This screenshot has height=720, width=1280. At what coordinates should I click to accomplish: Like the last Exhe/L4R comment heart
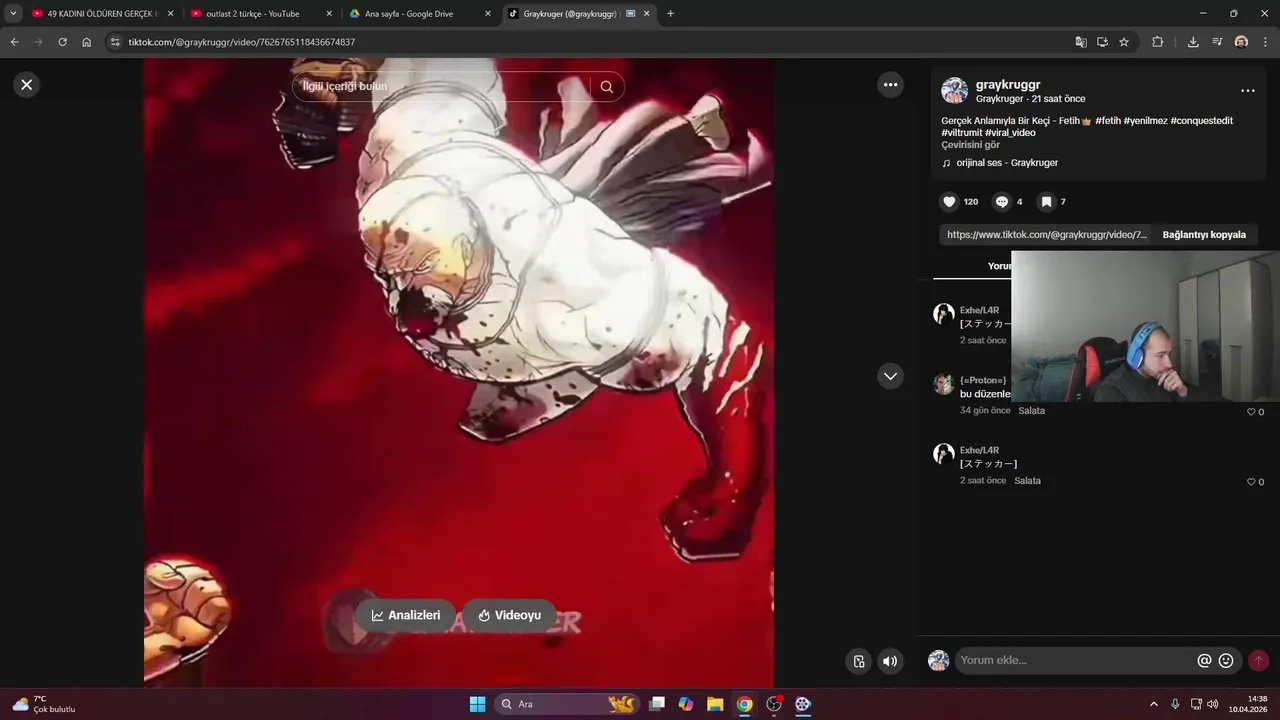tap(1250, 482)
